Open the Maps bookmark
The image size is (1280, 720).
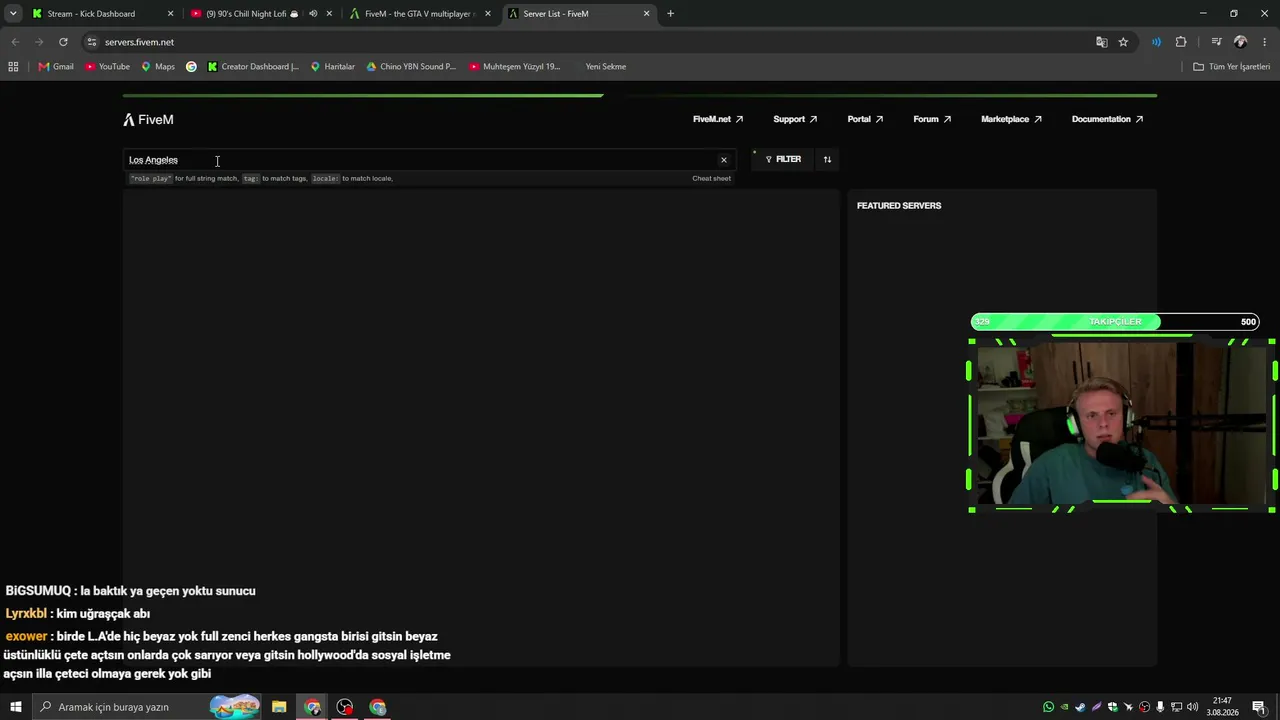(158, 67)
